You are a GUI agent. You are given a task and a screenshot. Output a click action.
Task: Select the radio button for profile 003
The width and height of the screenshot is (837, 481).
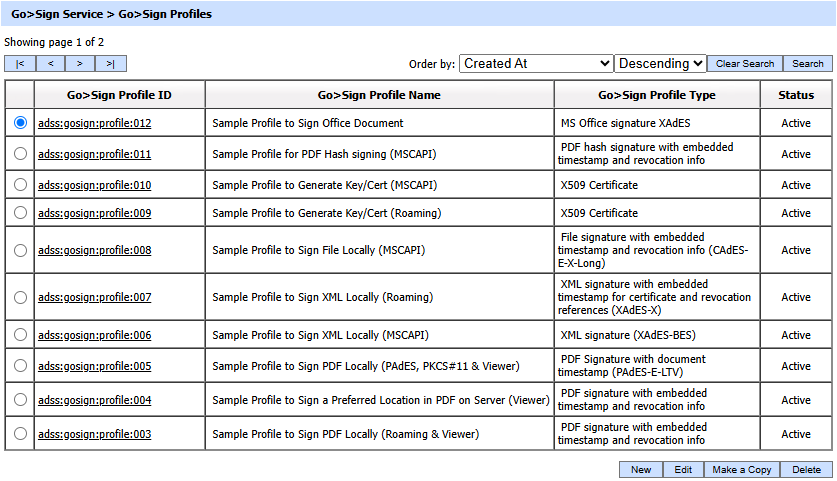click(20, 434)
